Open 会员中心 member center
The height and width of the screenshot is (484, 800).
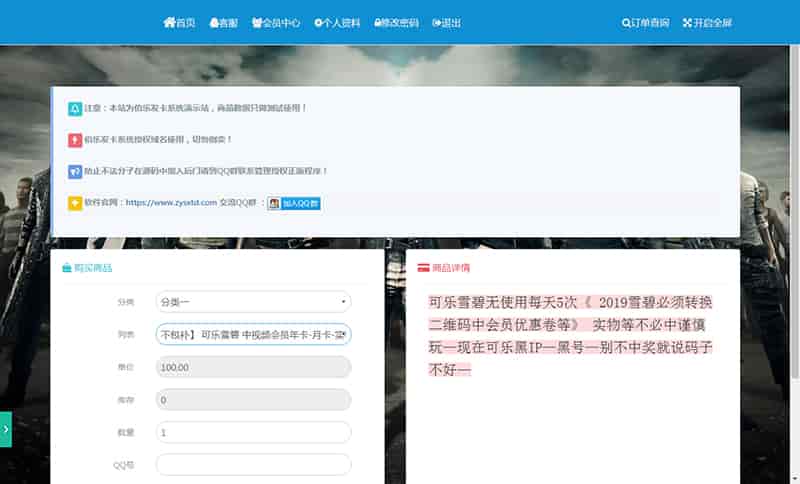click(276, 23)
